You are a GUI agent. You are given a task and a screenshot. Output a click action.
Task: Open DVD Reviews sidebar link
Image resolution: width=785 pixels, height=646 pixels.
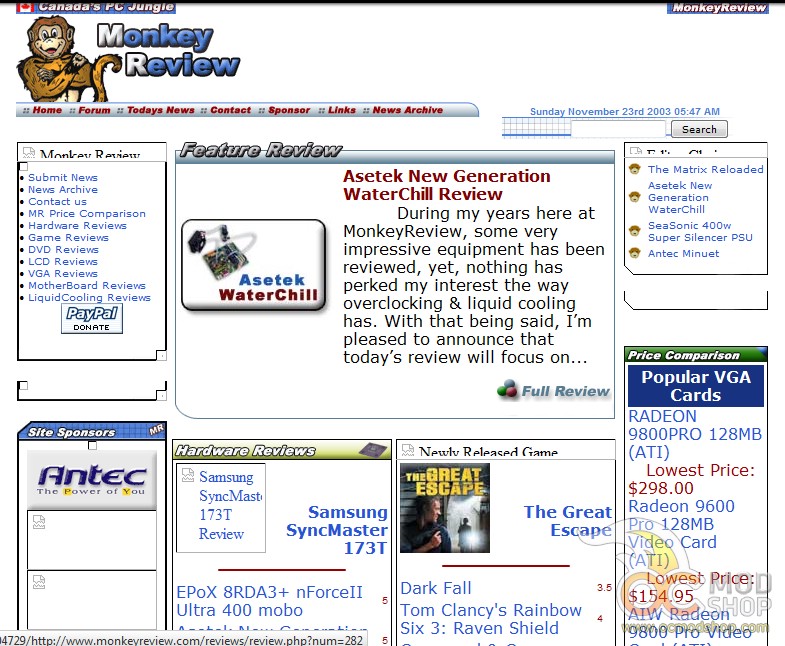[x=63, y=249]
